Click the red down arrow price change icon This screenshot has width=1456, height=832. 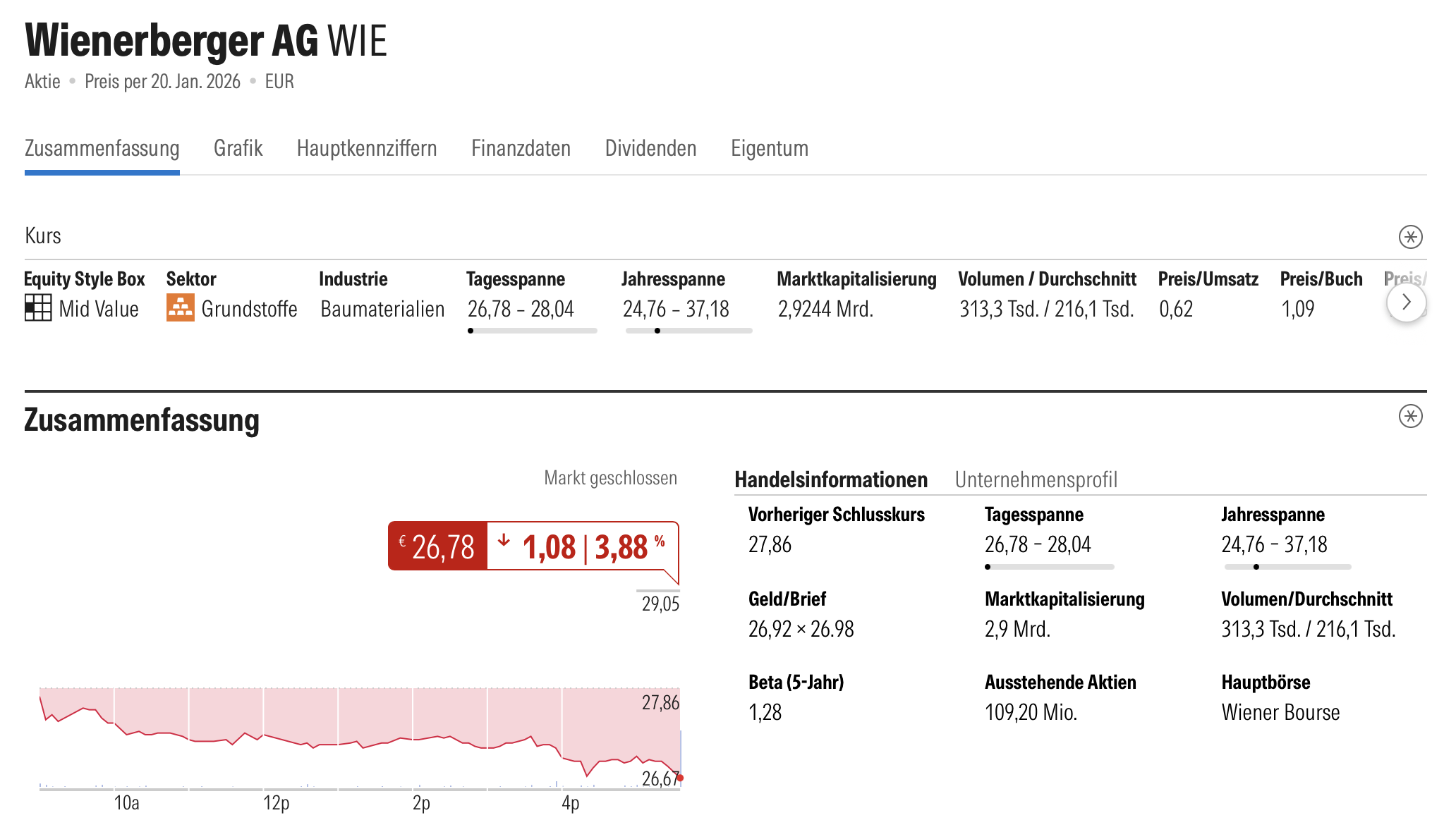click(x=504, y=542)
